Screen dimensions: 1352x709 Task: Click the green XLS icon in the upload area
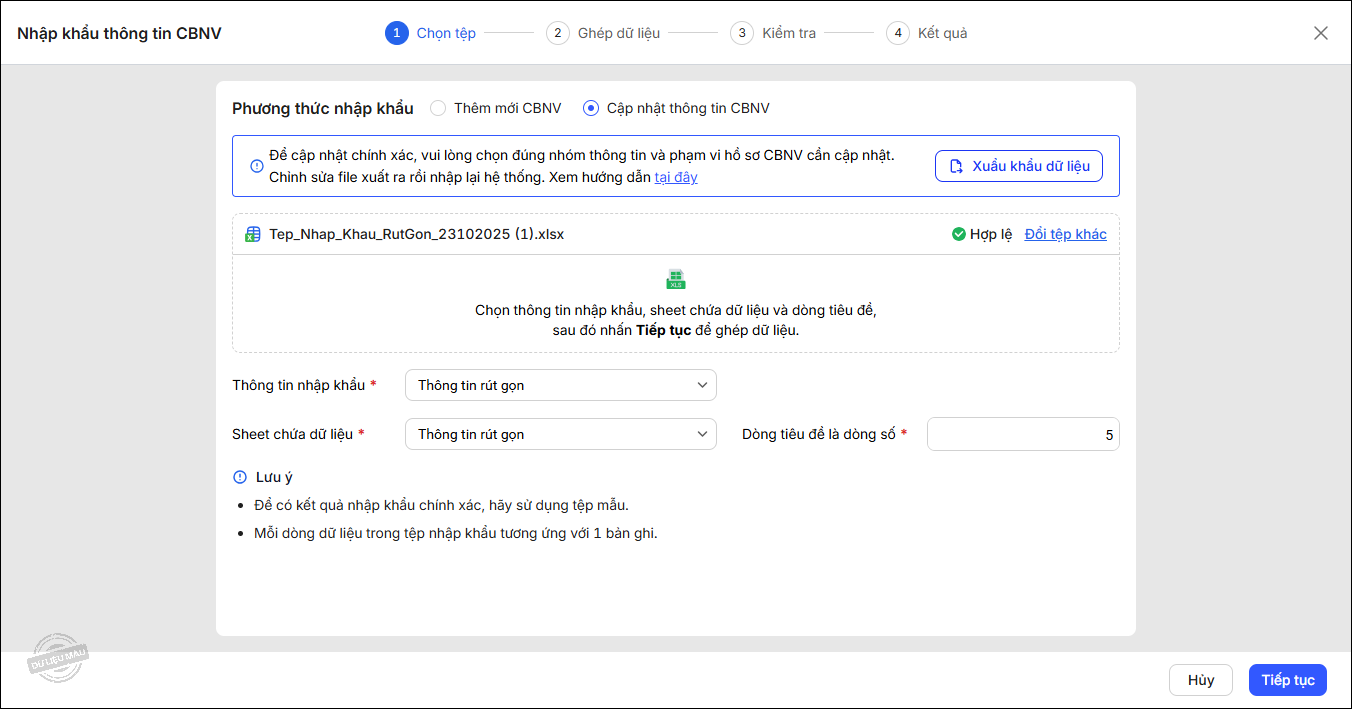point(676,279)
